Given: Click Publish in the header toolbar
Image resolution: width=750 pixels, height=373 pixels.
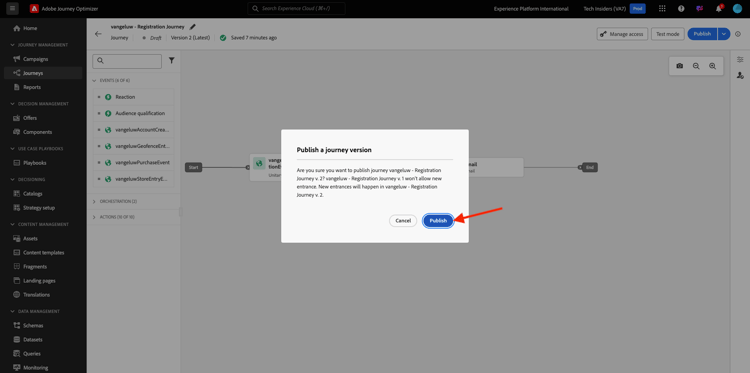Looking at the screenshot, I should pos(702,34).
